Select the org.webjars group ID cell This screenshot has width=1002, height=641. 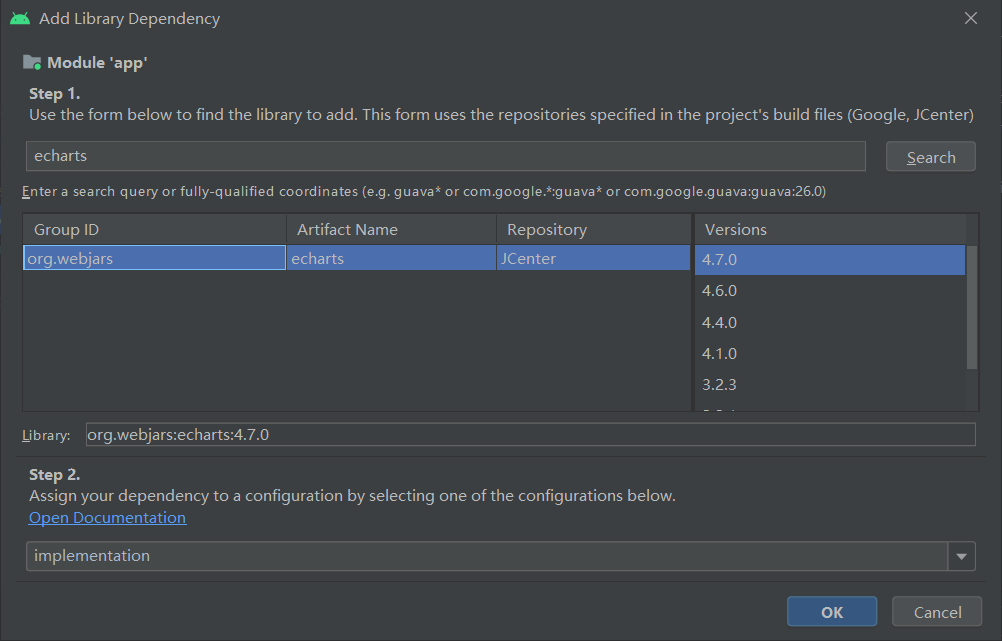coord(154,258)
